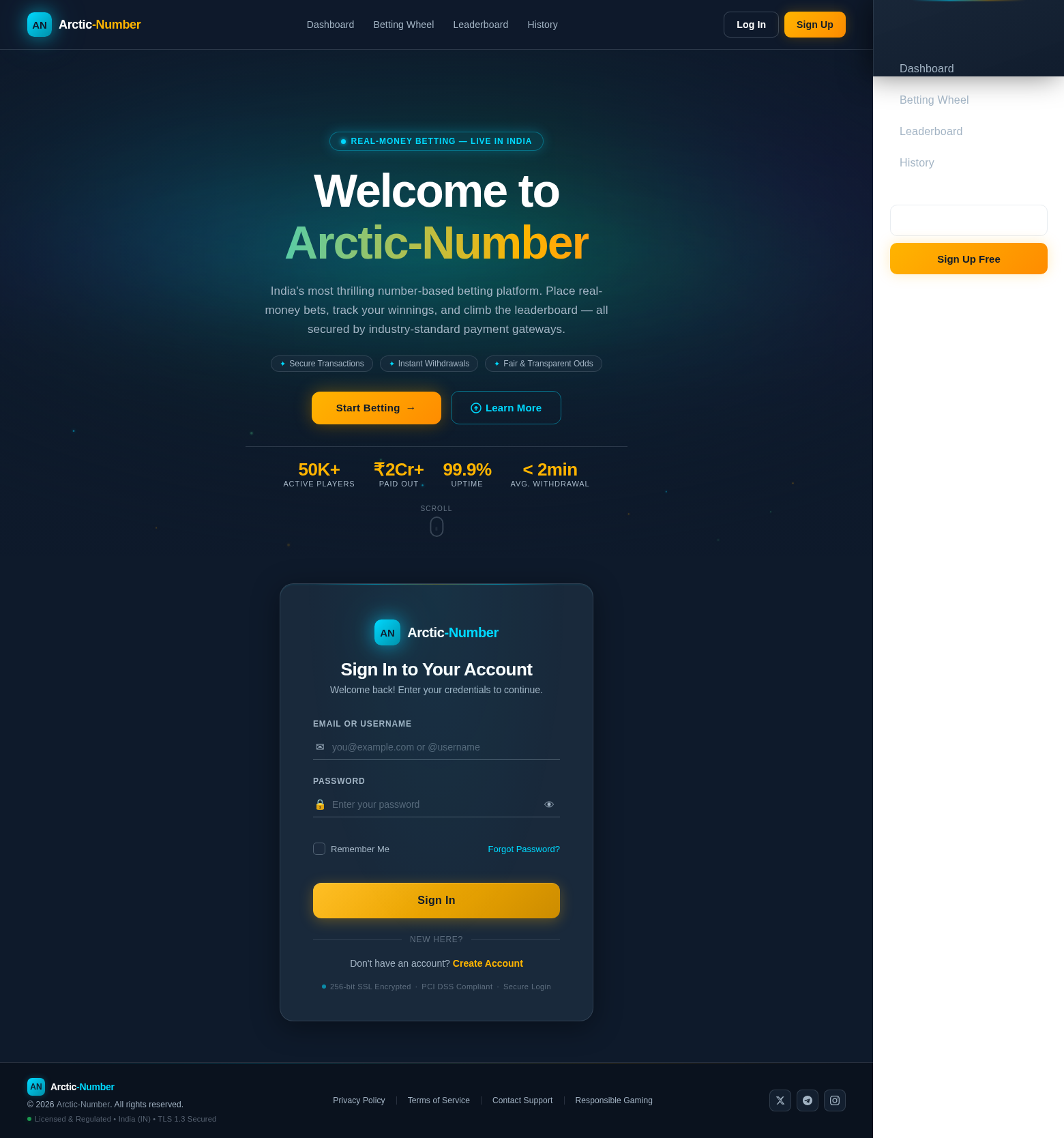This screenshot has height=1138, width=1064.
Task: Open Dashboard in top navigation
Action: [330, 25]
